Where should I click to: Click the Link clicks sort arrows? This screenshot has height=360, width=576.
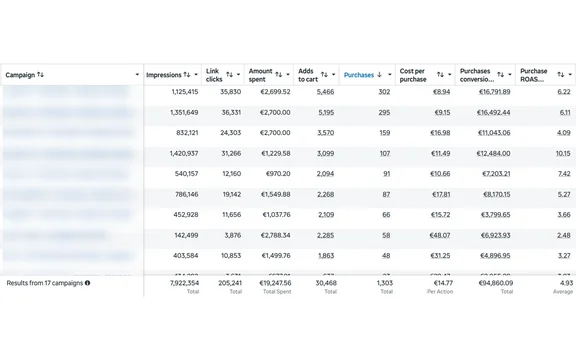pyautogui.click(x=230, y=75)
